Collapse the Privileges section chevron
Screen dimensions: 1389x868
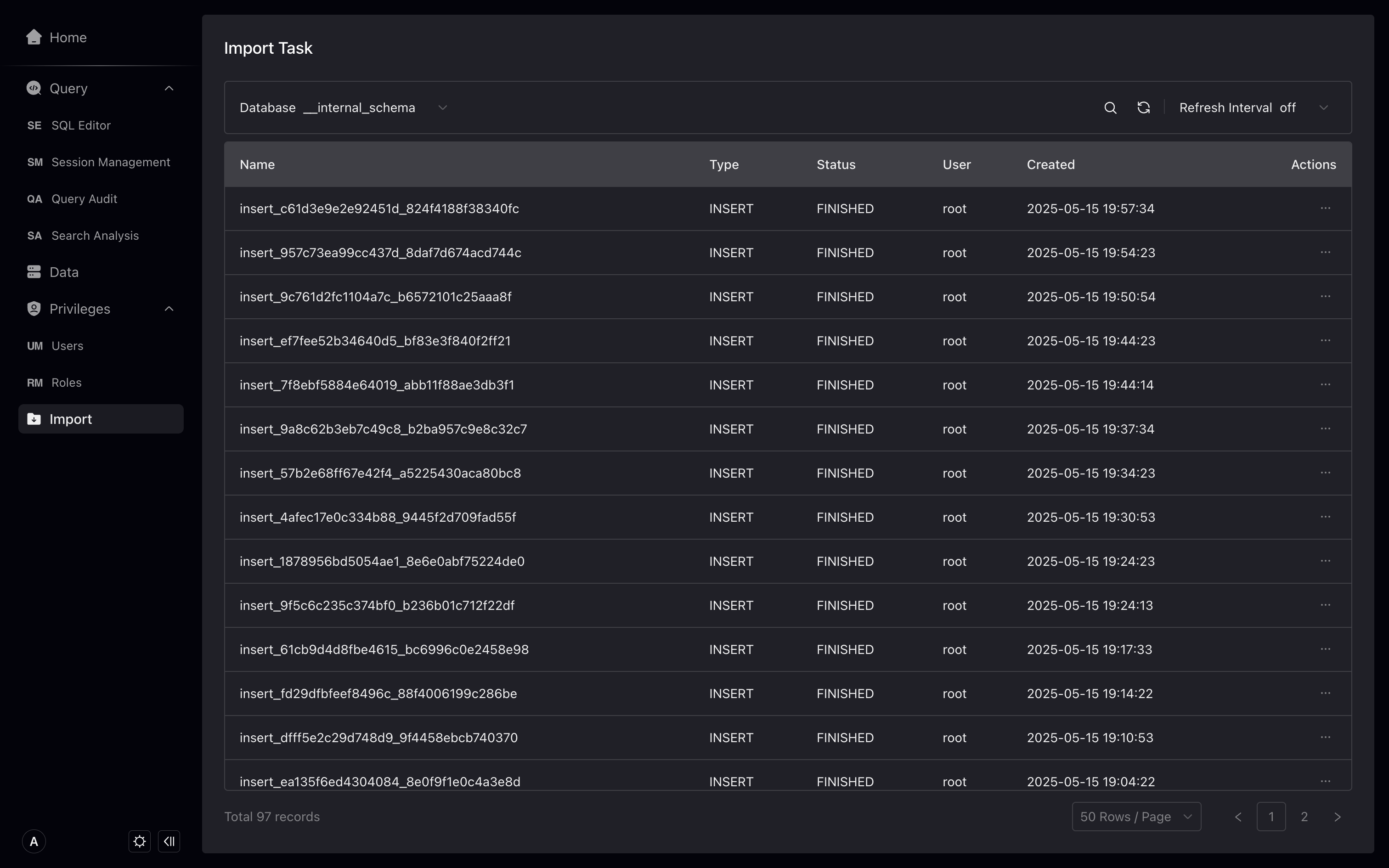169,309
